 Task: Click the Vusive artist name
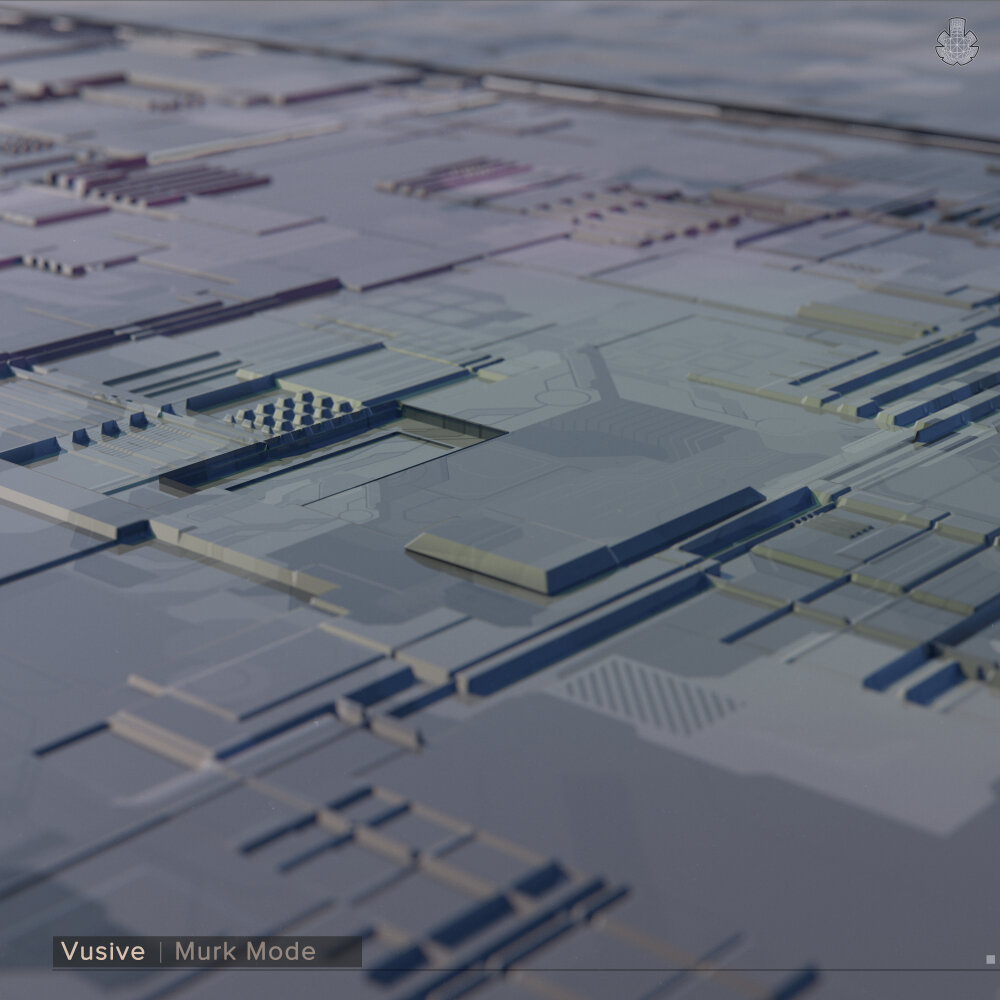(102, 951)
